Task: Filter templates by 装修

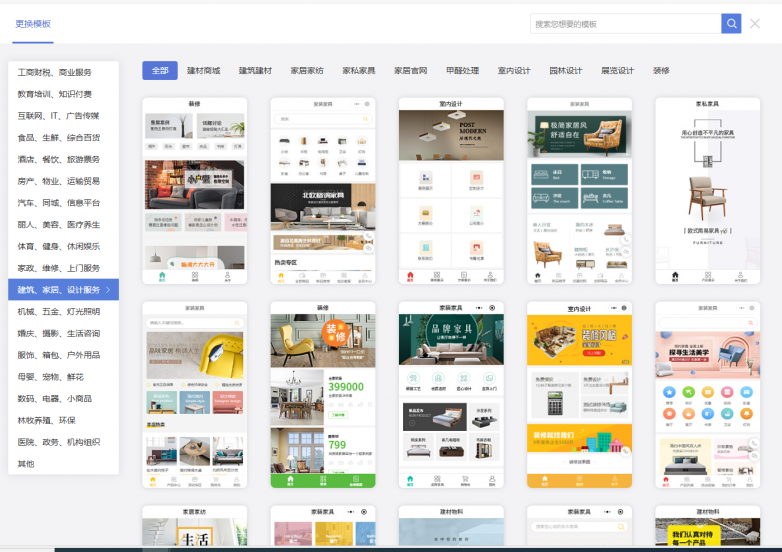Action: click(661, 70)
